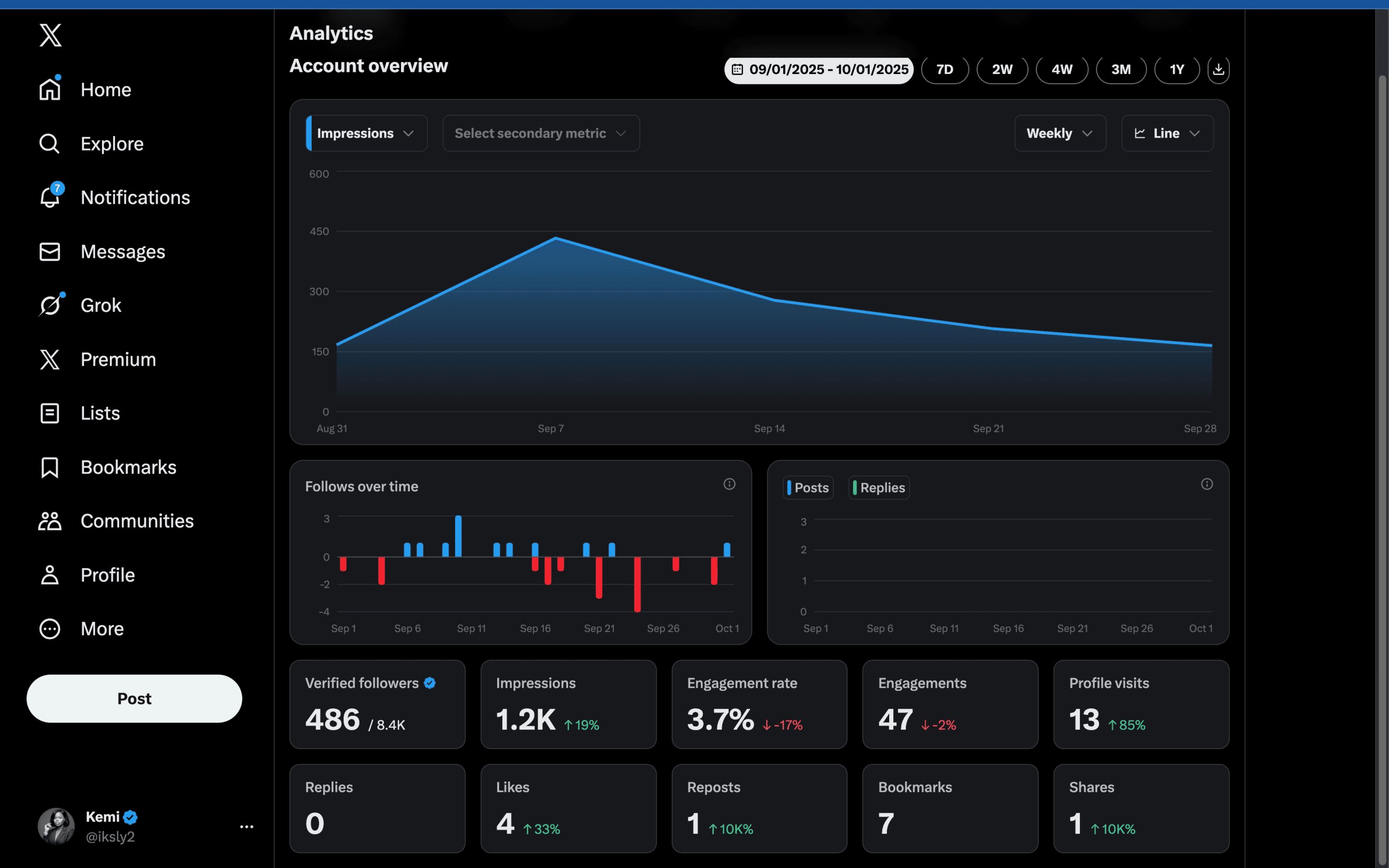
Task: Toggle the Replies metric filter
Action: (x=879, y=487)
